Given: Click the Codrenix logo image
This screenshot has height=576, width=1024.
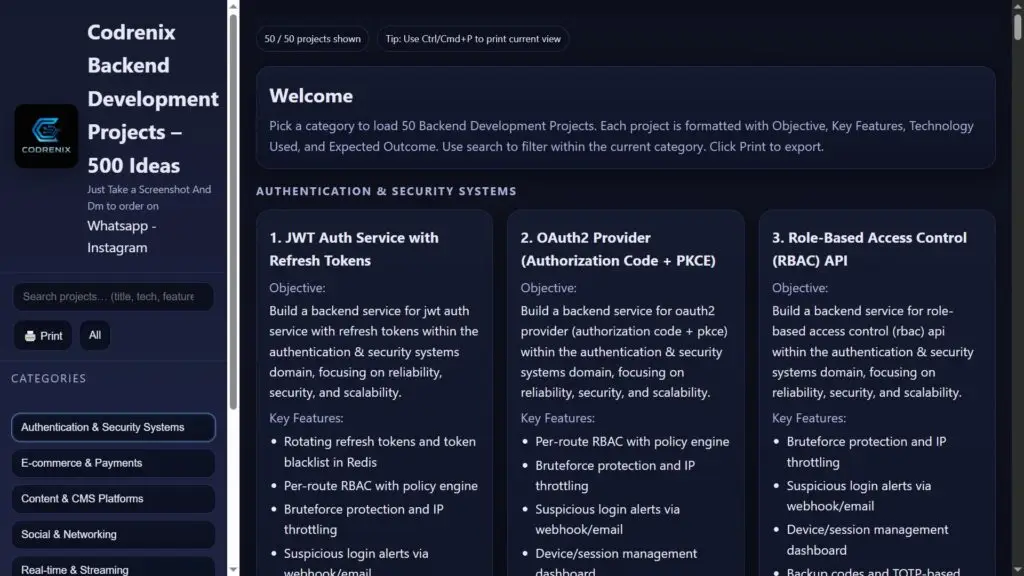Looking at the screenshot, I should pos(46,136).
